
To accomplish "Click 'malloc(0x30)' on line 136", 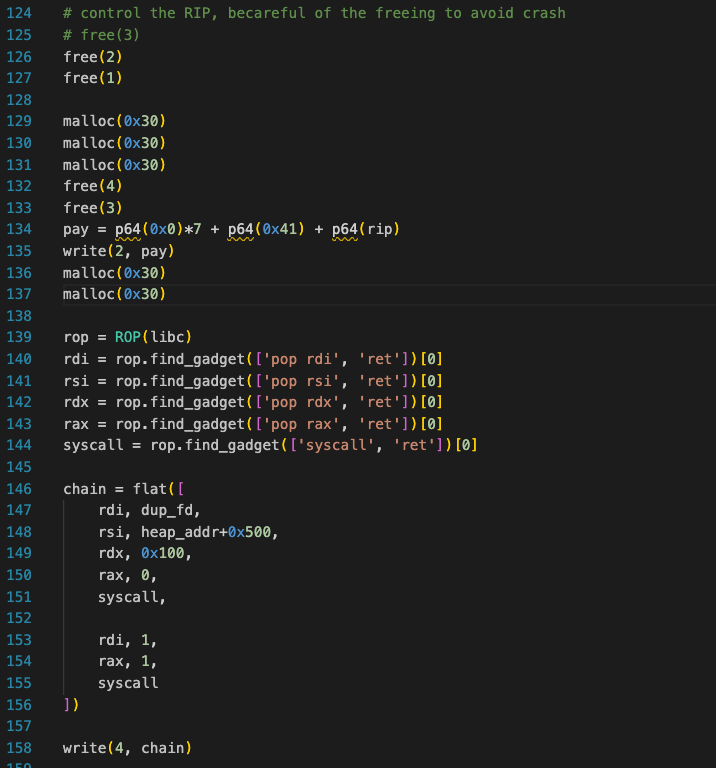I will point(115,273).
